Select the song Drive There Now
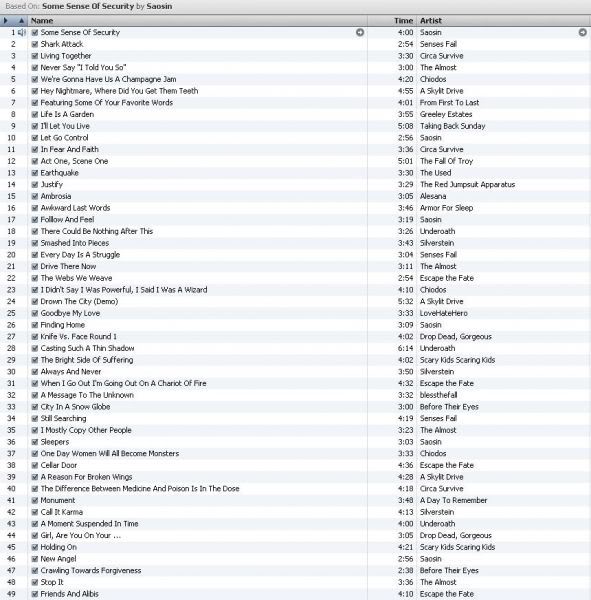Screen dimensions: 591x600 pos(68,266)
